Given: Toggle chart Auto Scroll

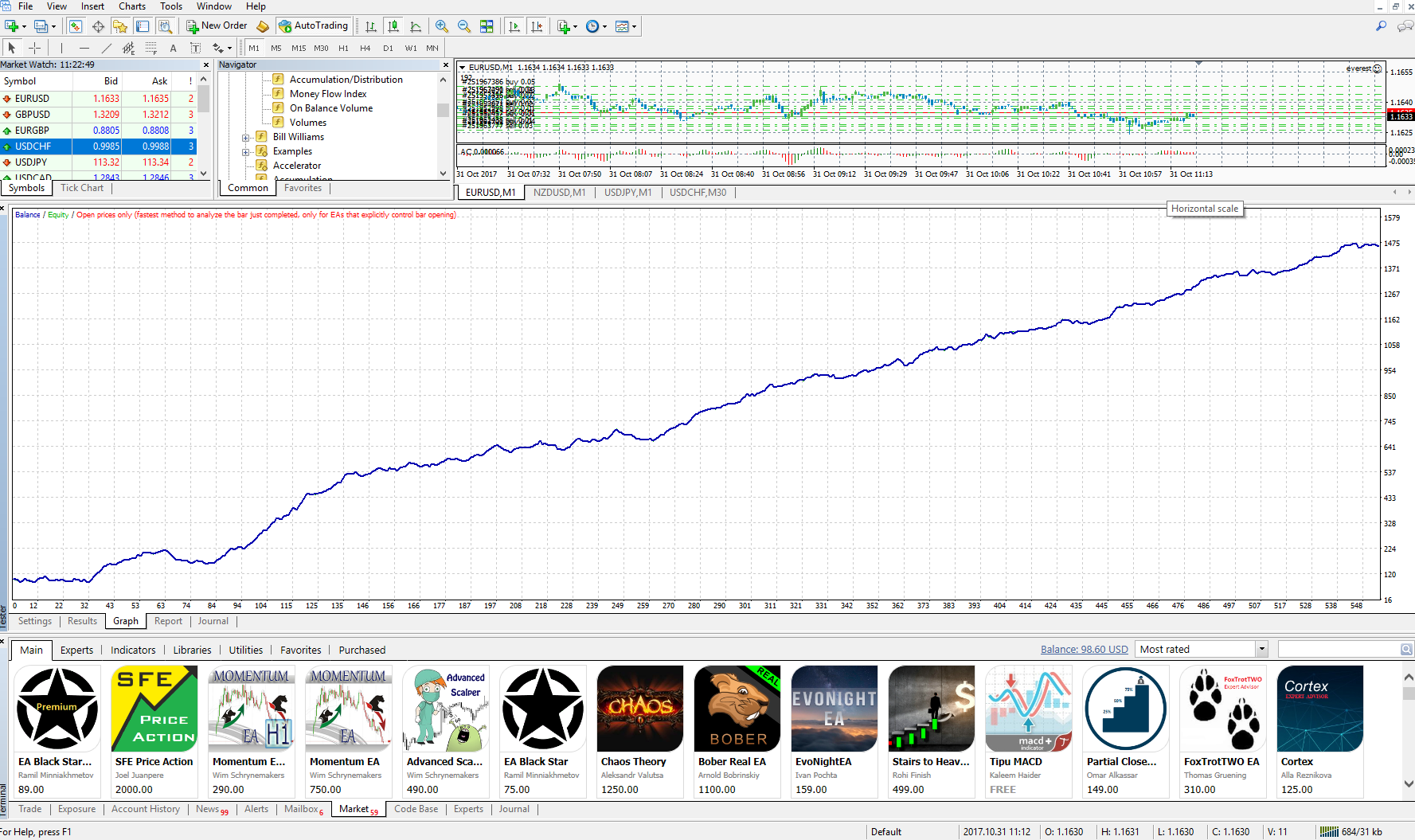Looking at the screenshot, I should (514, 26).
